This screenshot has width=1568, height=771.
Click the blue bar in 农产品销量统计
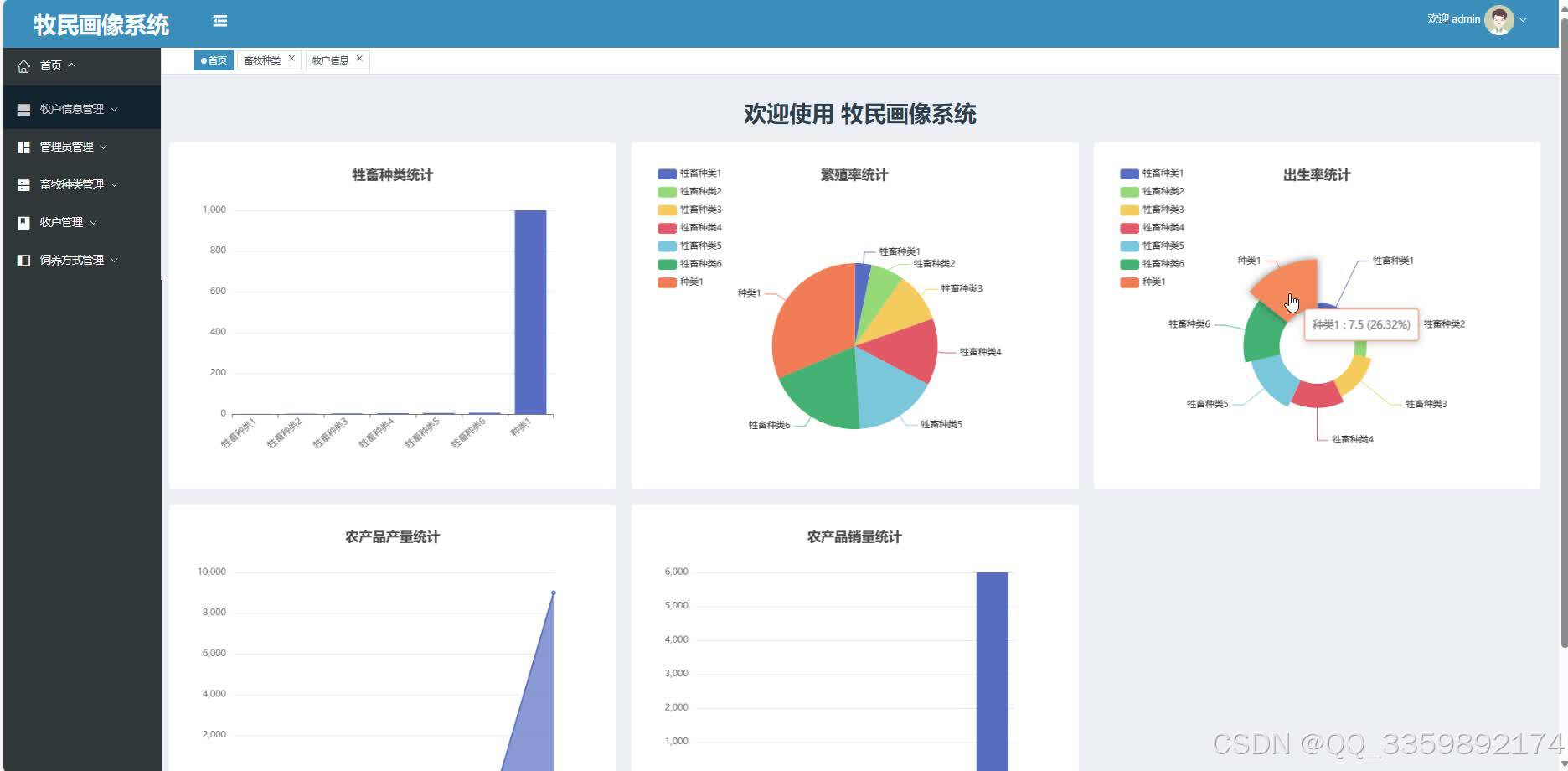[992, 671]
